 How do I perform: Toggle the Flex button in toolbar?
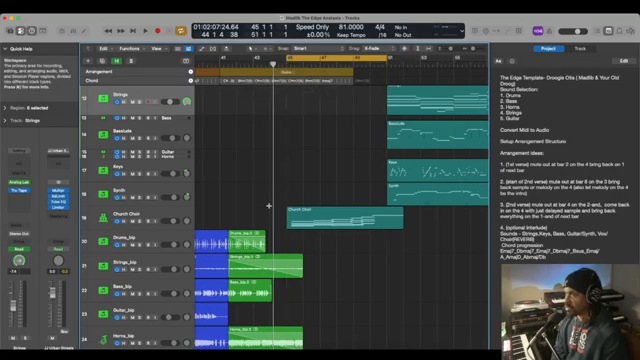[x=213, y=49]
